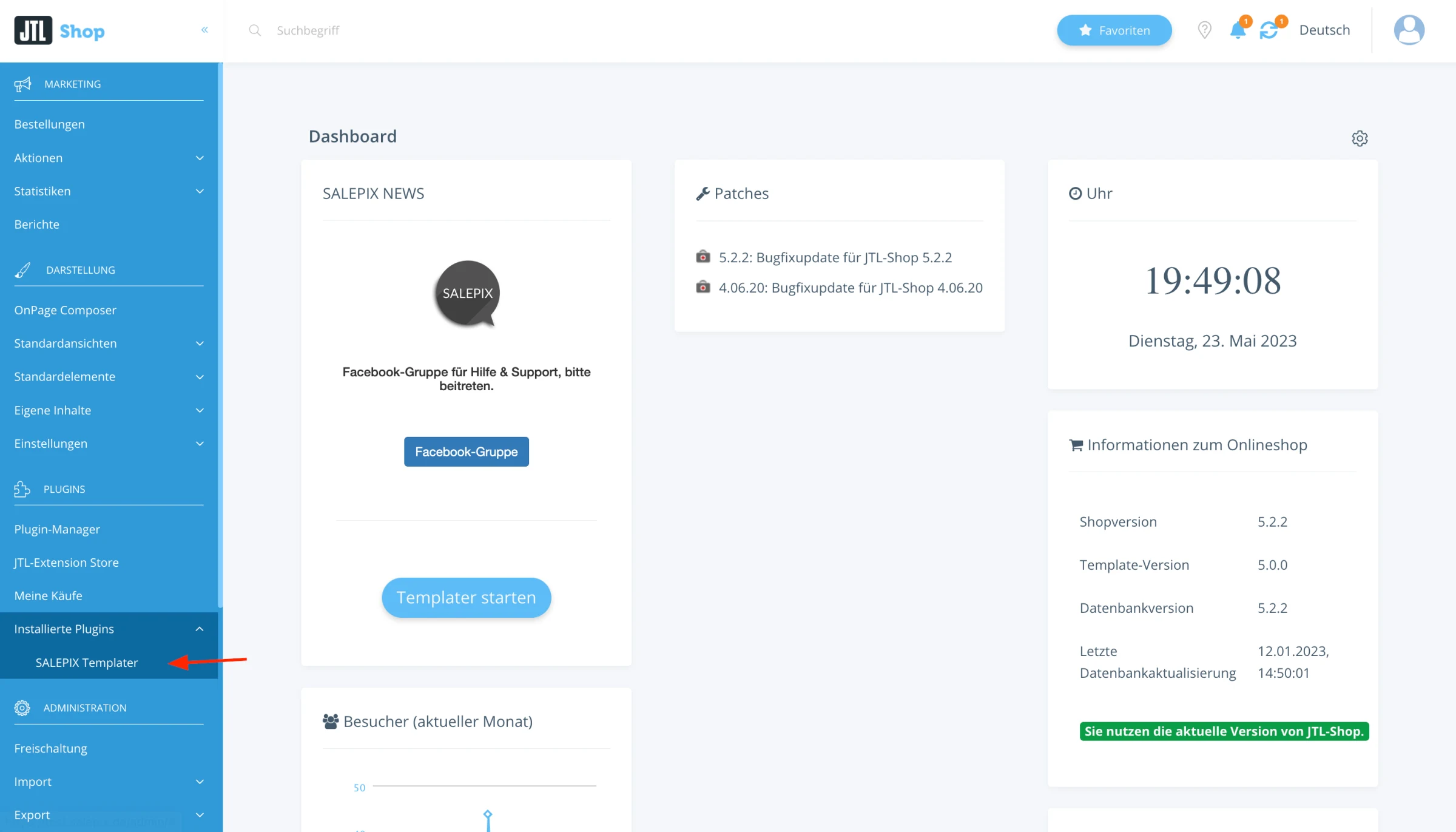Click the date Dienstag, 23. Mai 2023
The image size is (1456, 832).
[x=1212, y=340]
